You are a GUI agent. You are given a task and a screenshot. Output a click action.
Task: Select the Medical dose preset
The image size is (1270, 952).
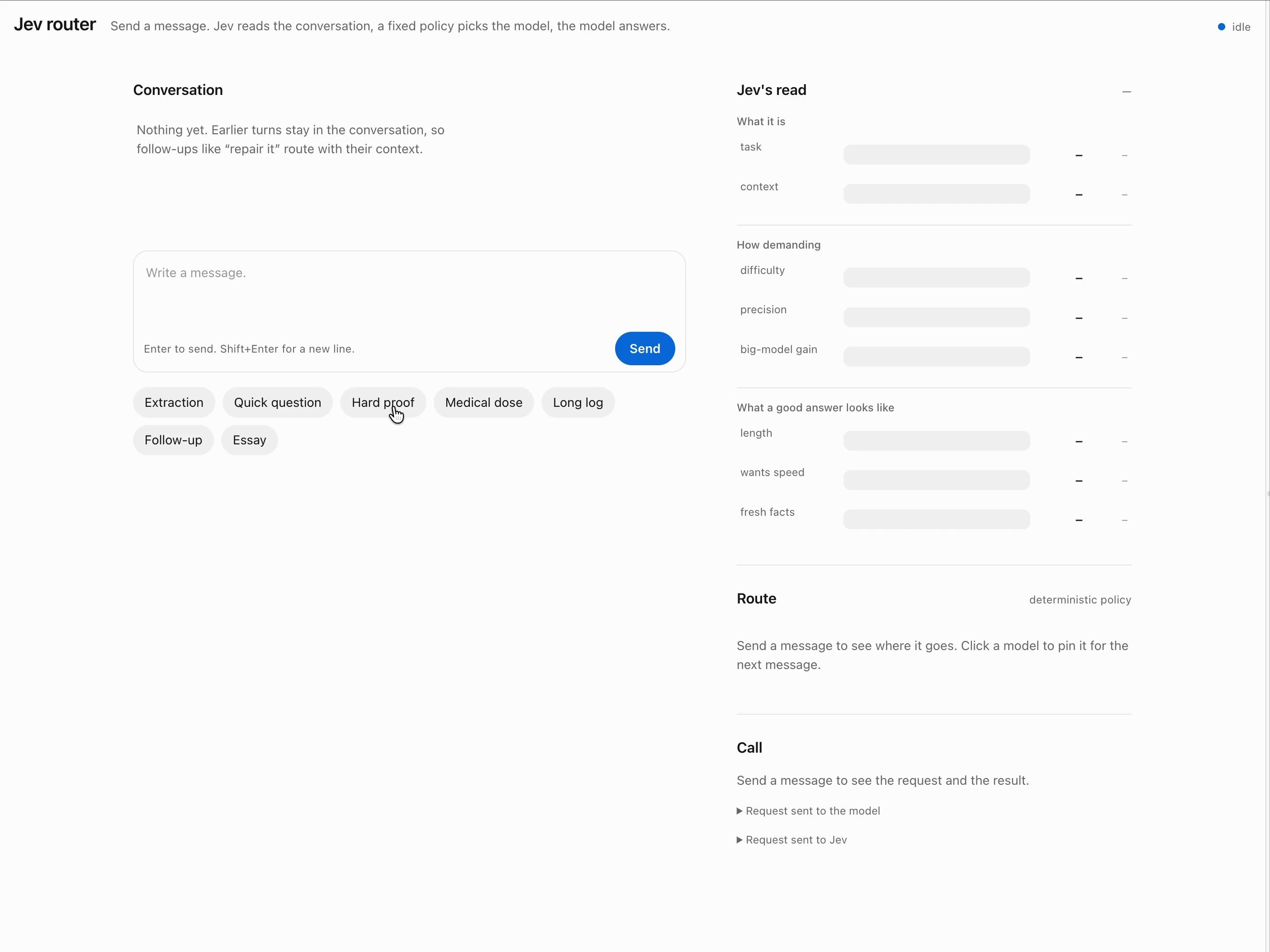pos(483,403)
